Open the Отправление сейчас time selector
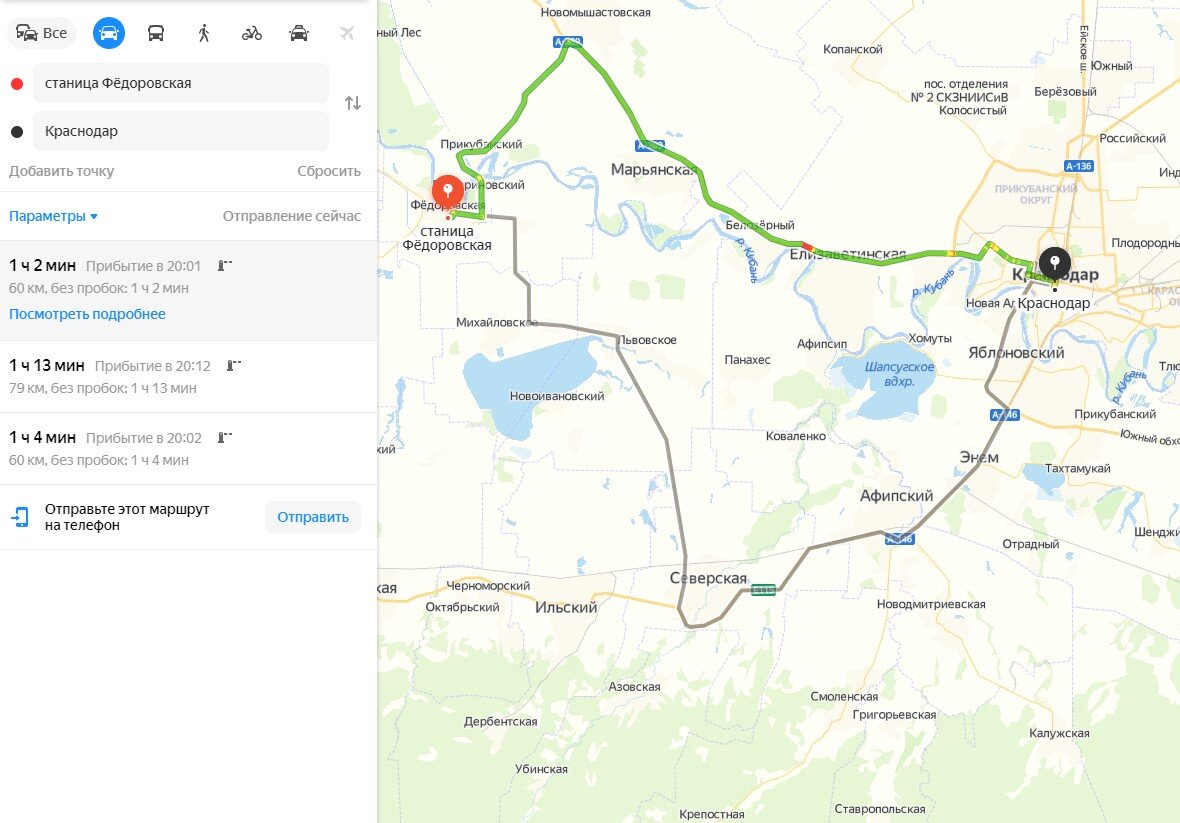Image resolution: width=1180 pixels, height=823 pixels. (291, 217)
